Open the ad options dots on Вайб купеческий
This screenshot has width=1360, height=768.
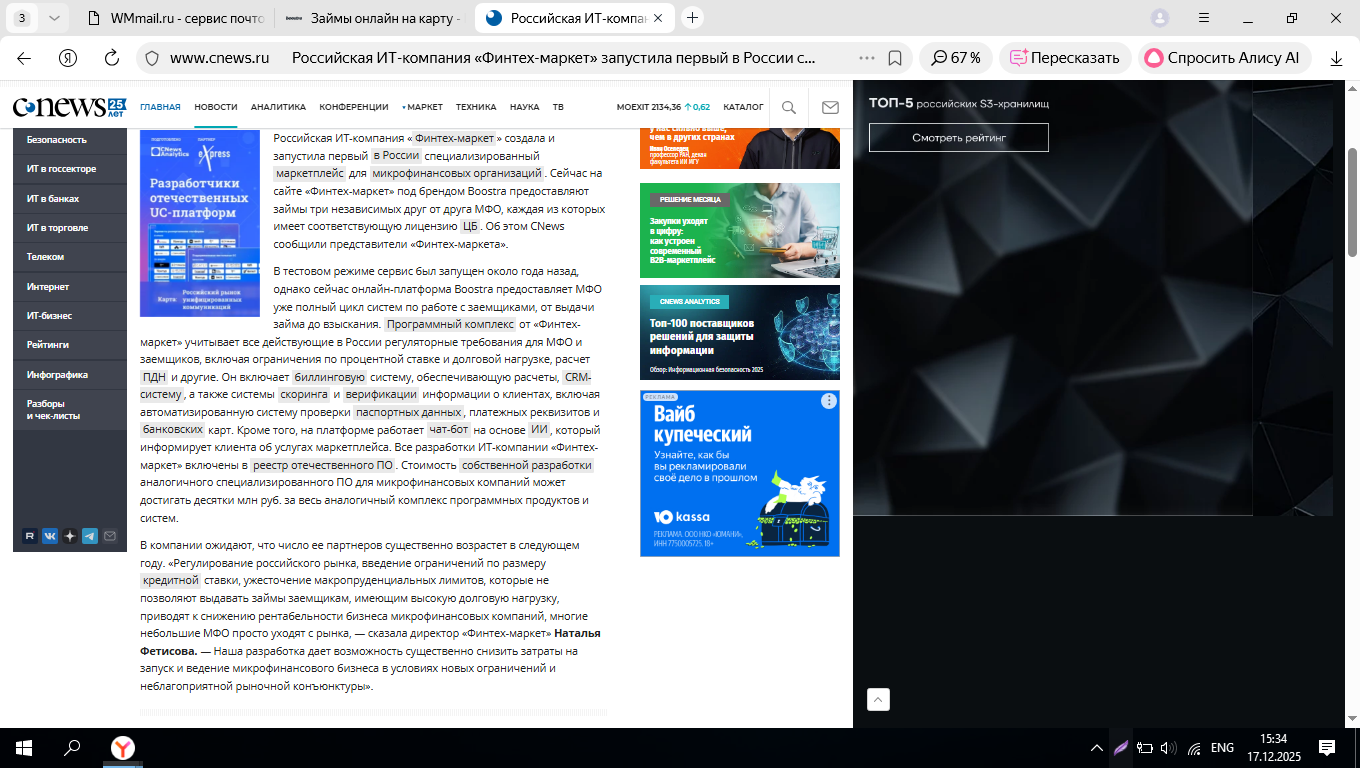(x=828, y=402)
